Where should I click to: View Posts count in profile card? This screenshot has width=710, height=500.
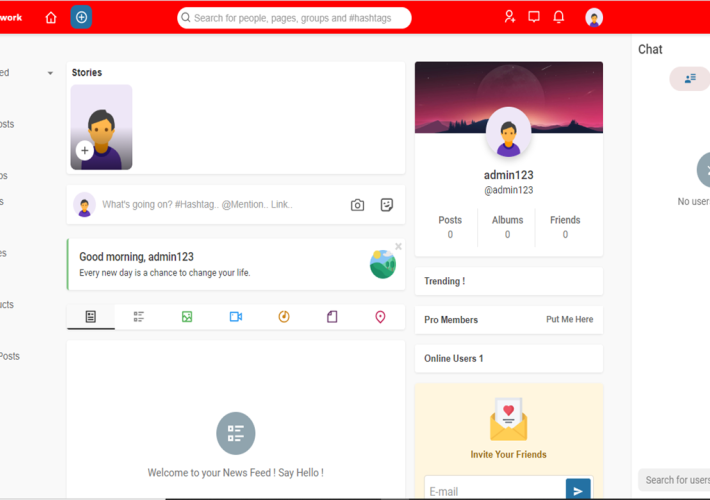point(450,227)
